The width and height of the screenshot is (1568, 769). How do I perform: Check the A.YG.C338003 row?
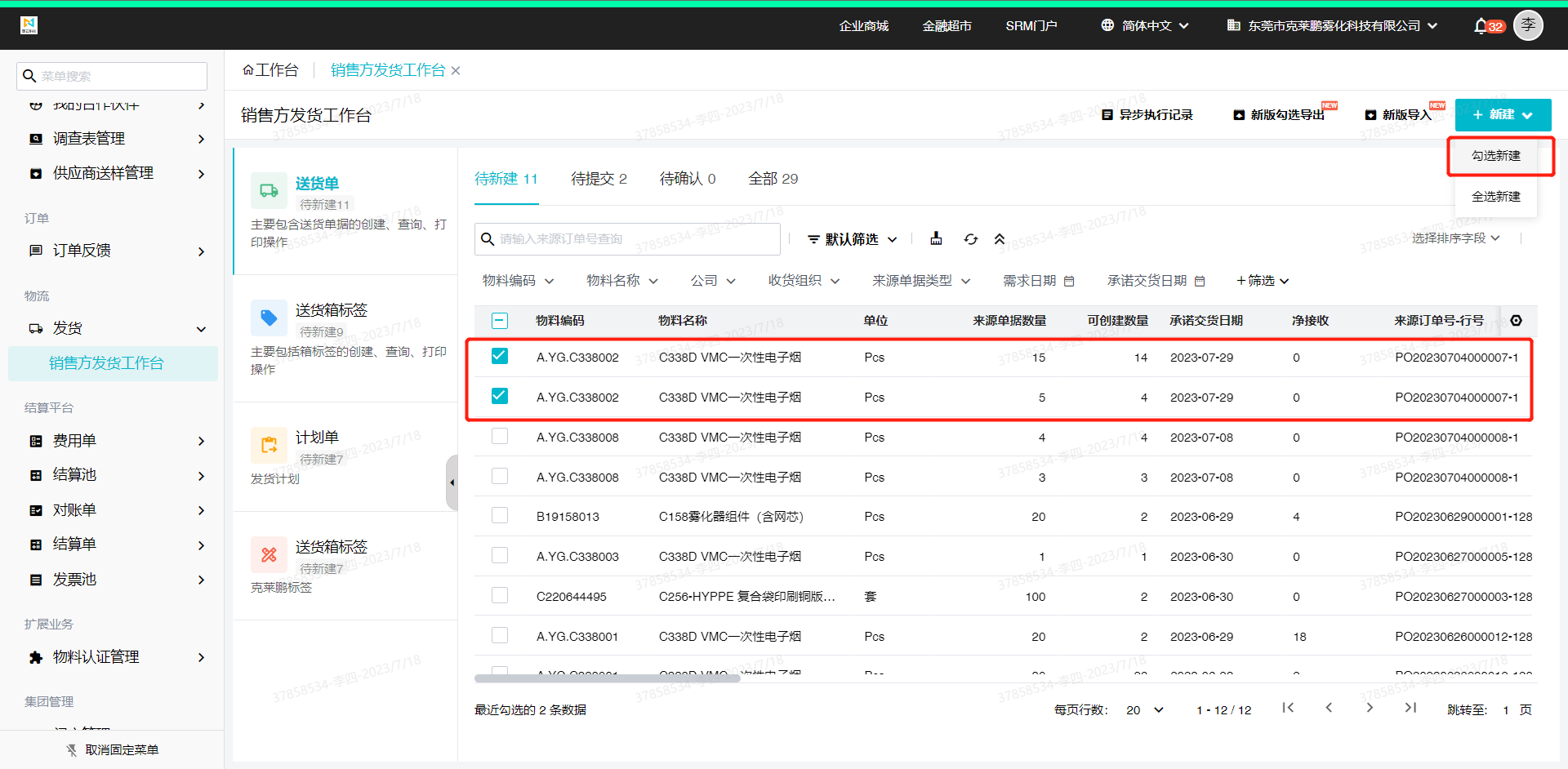point(500,555)
